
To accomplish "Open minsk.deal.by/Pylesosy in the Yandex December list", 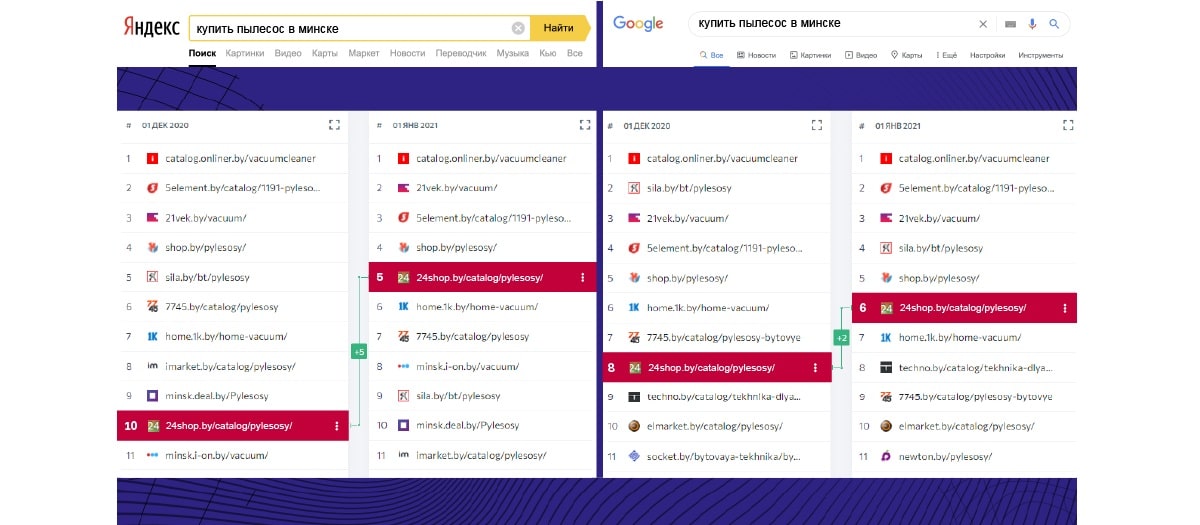I will 218,396.
